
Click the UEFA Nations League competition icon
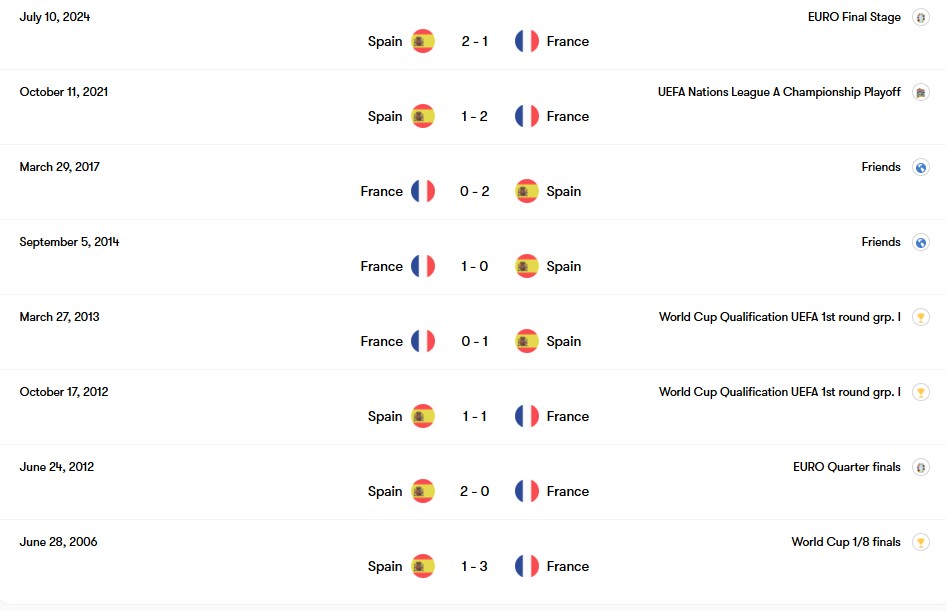point(921,92)
